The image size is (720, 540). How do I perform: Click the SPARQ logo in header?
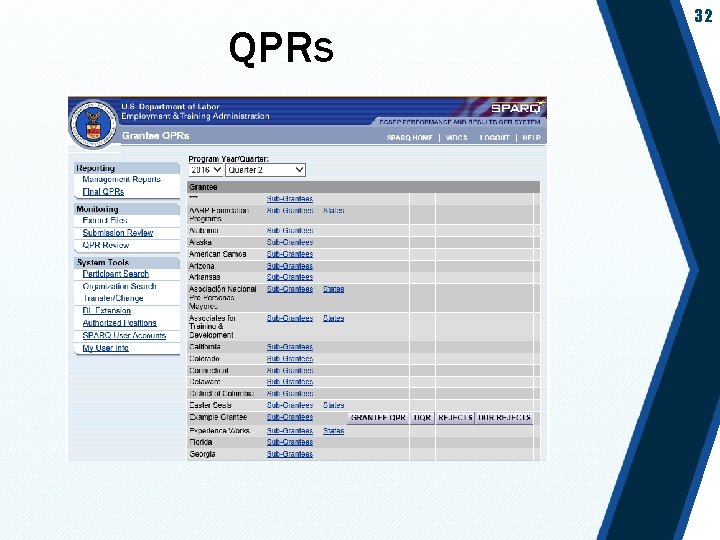(517, 107)
